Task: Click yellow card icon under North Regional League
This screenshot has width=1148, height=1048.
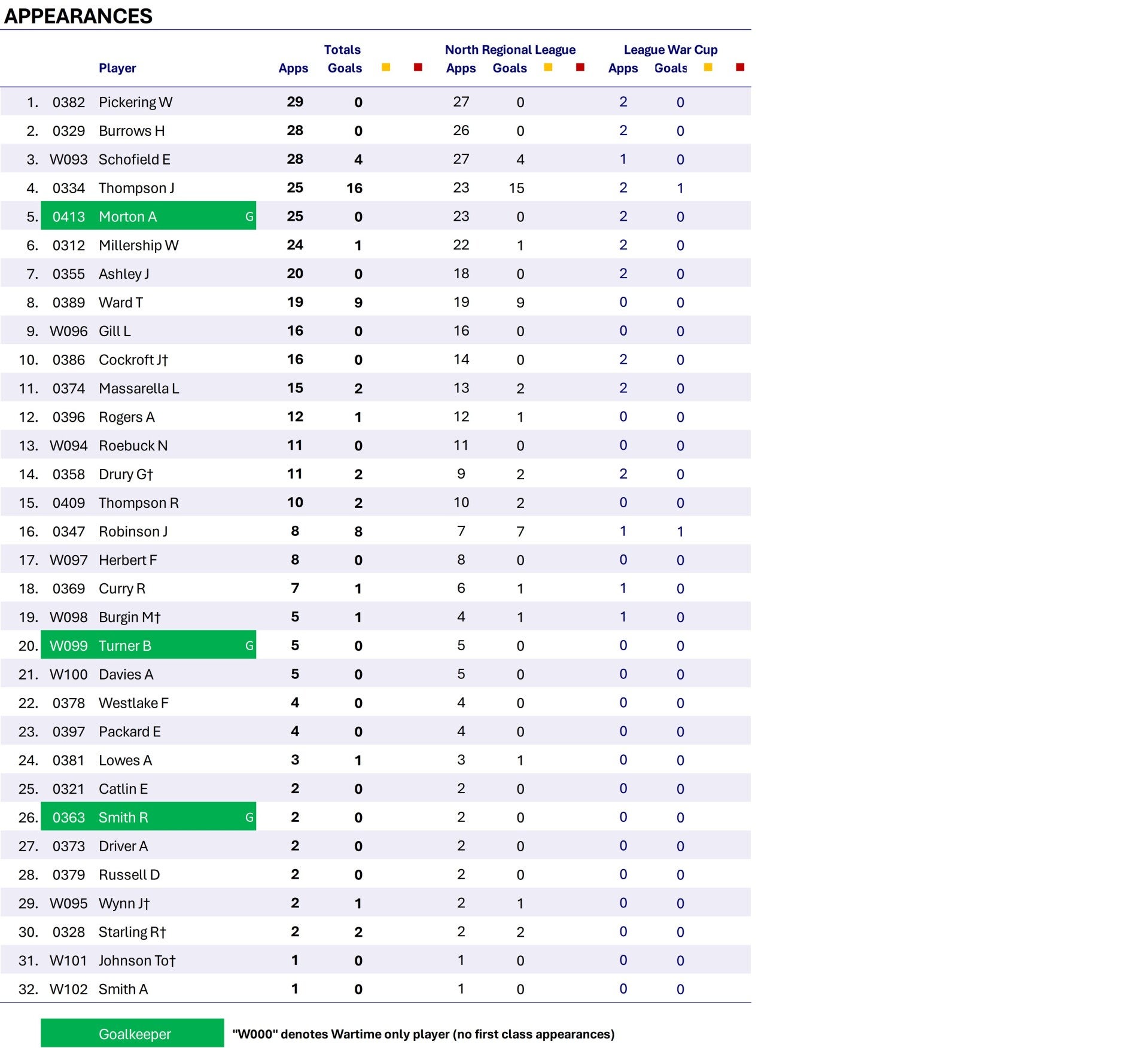Action: 548,68
